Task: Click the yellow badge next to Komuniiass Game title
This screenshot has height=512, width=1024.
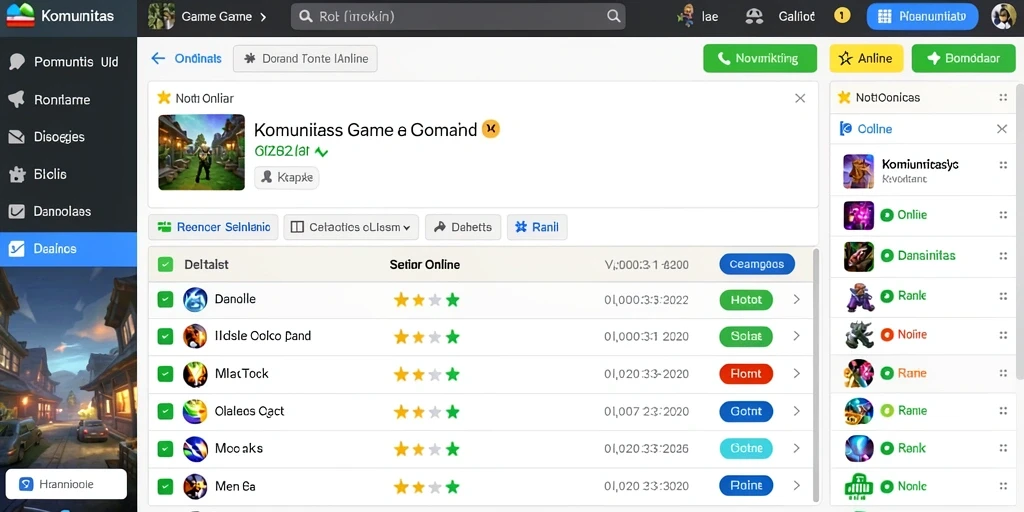Action: (490, 129)
